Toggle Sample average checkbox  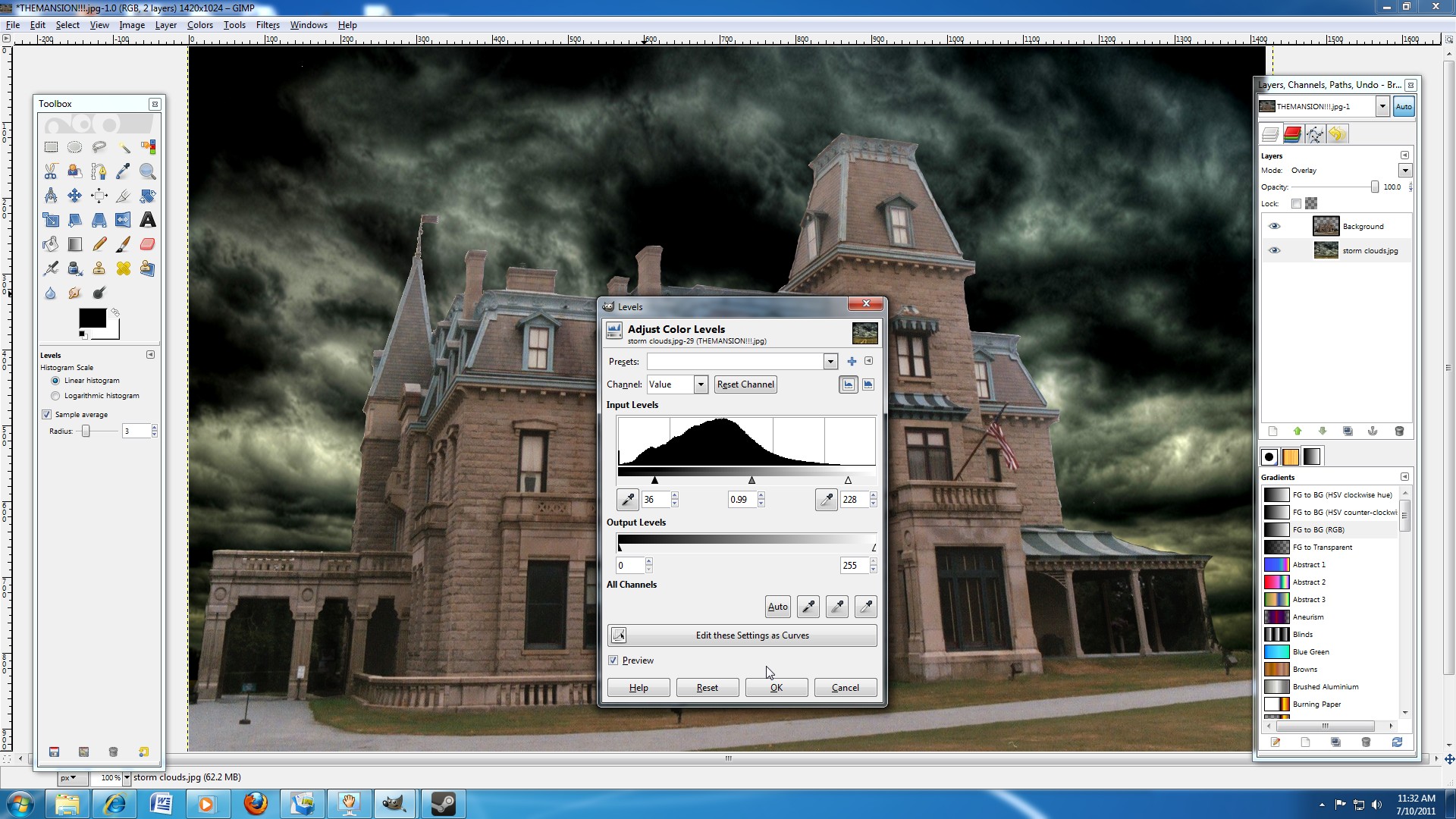[x=47, y=415]
